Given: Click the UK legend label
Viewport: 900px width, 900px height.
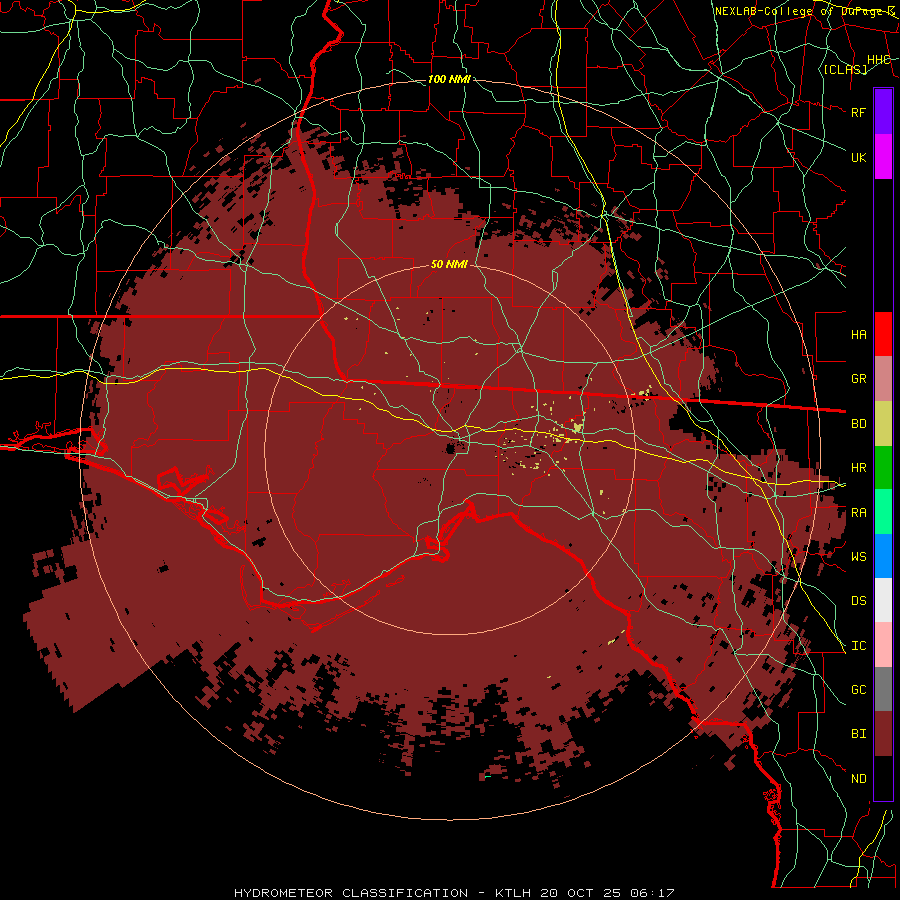Looking at the screenshot, I should tap(859, 157).
